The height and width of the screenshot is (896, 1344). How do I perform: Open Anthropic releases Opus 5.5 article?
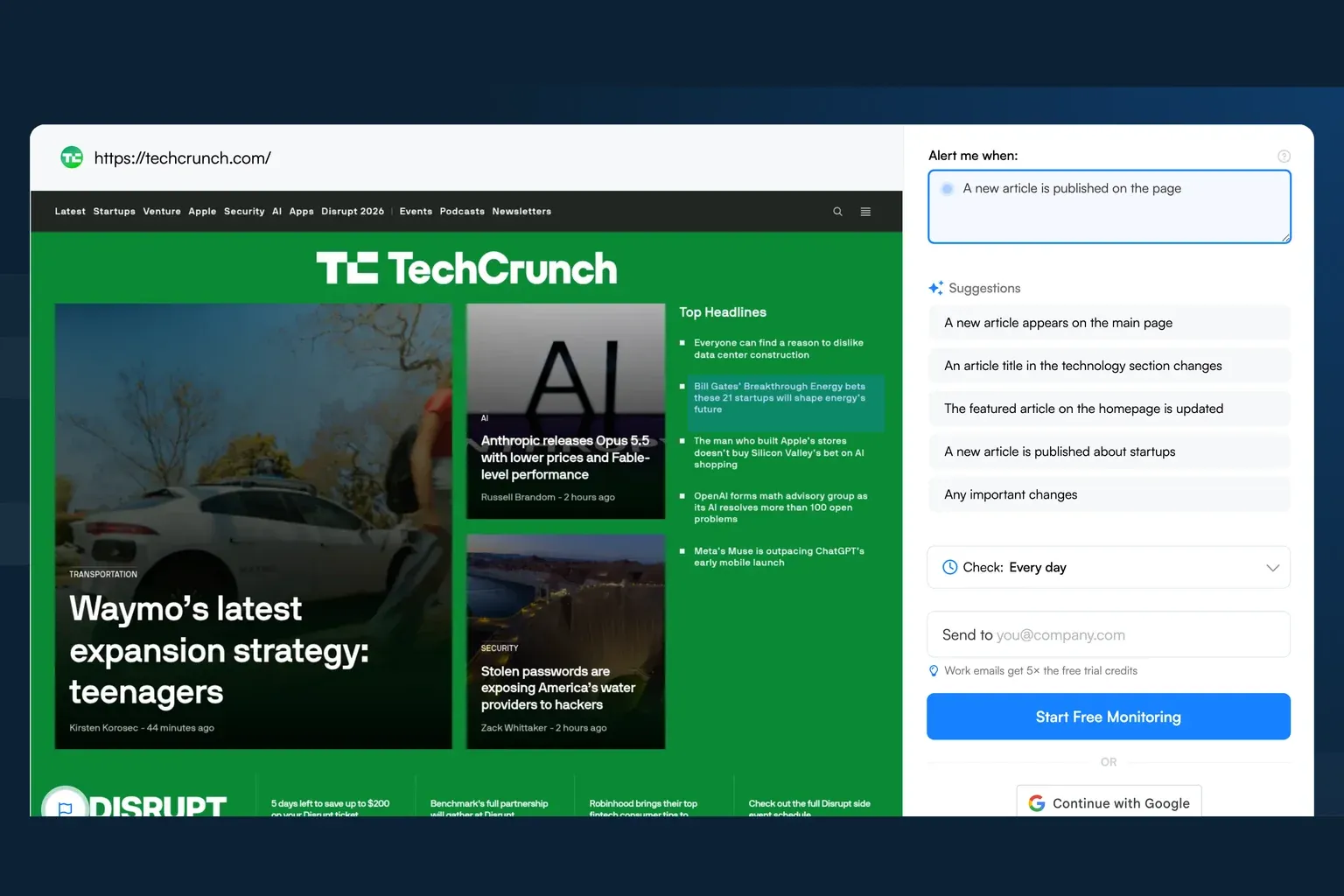pyautogui.click(x=565, y=458)
